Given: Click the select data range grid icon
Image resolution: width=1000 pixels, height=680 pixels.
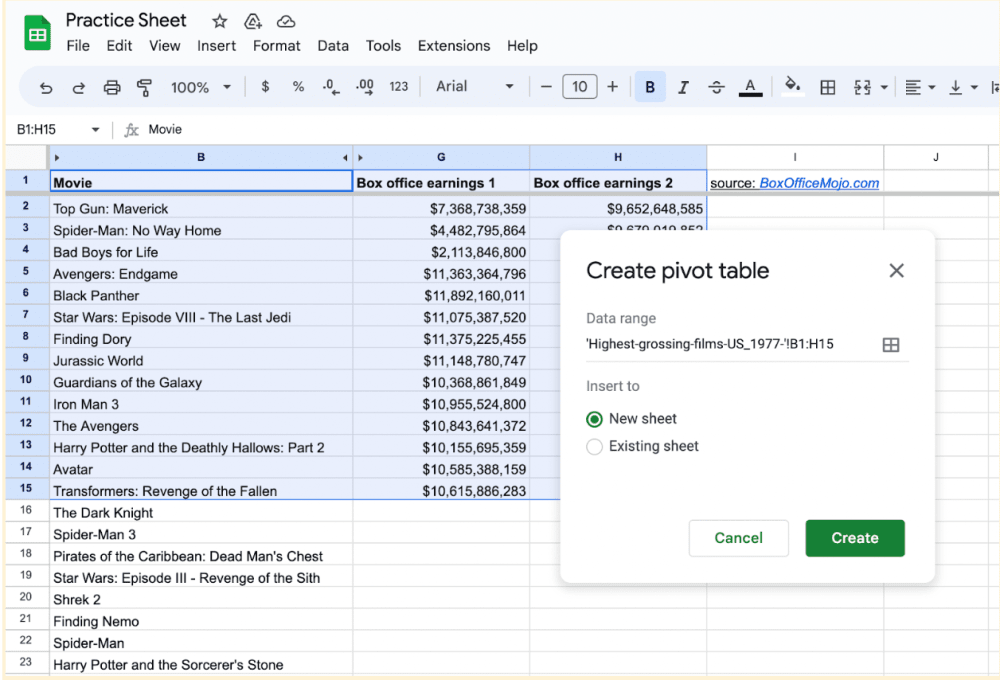Looking at the screenshot, I should click(x=890, y=345).
